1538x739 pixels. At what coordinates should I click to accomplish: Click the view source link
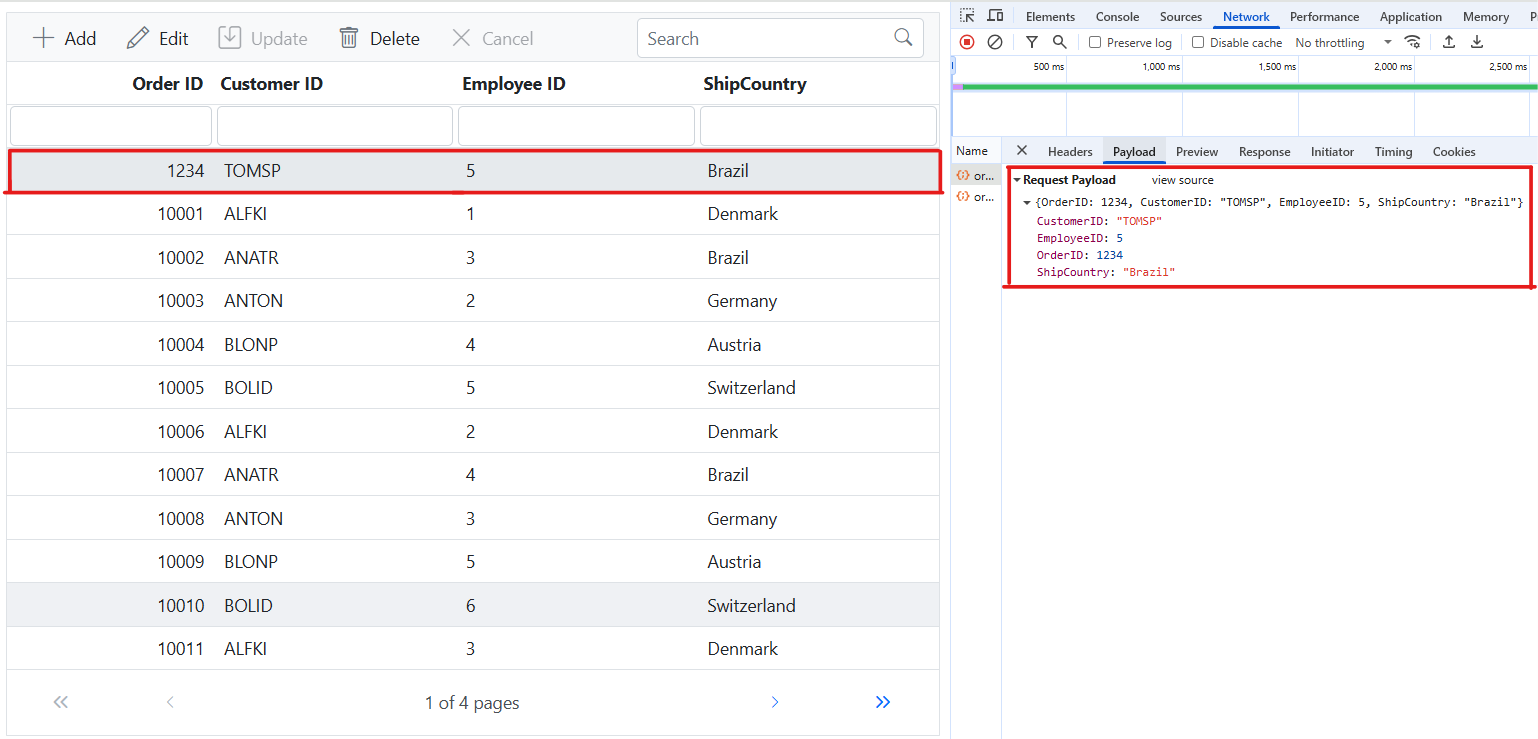pos(1182,180)
